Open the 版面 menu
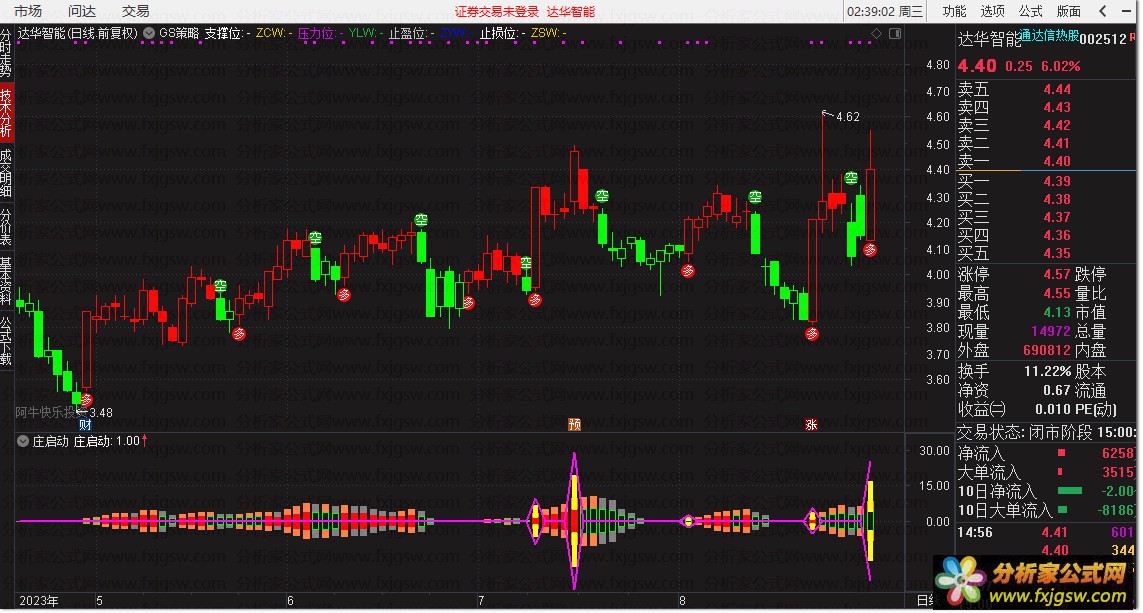1143x613 pixels. pos(1069,11)
